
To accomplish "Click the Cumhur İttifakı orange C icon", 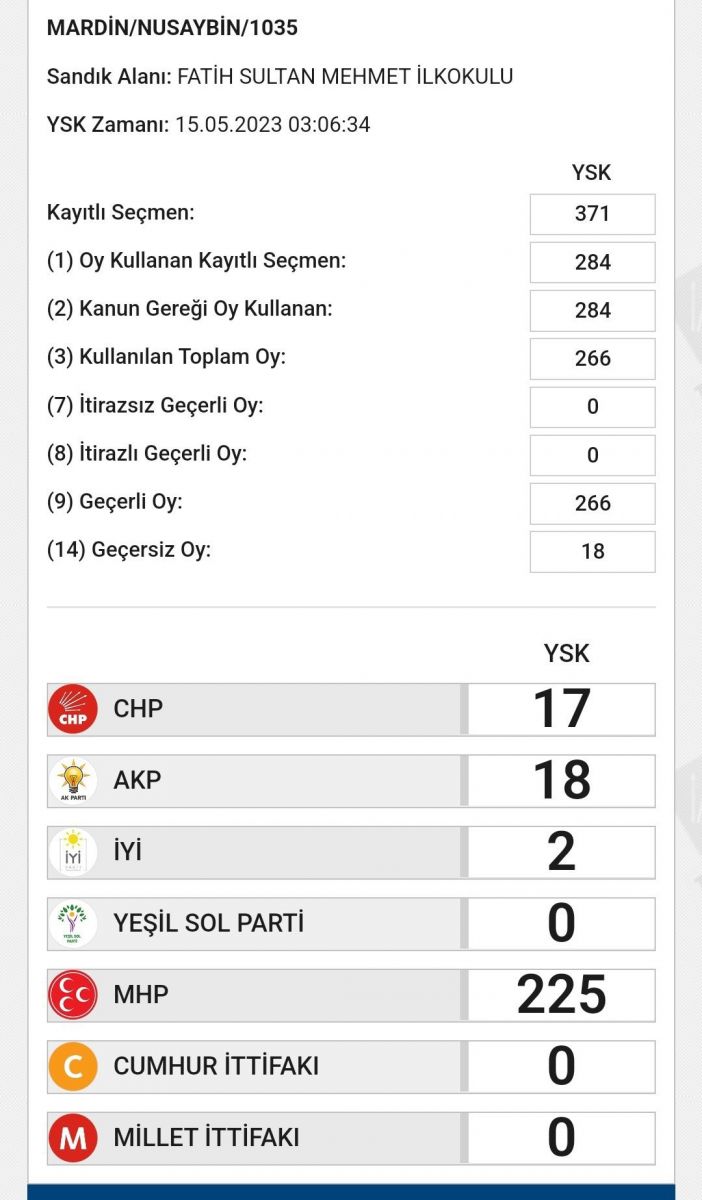I will [73, 1066].
